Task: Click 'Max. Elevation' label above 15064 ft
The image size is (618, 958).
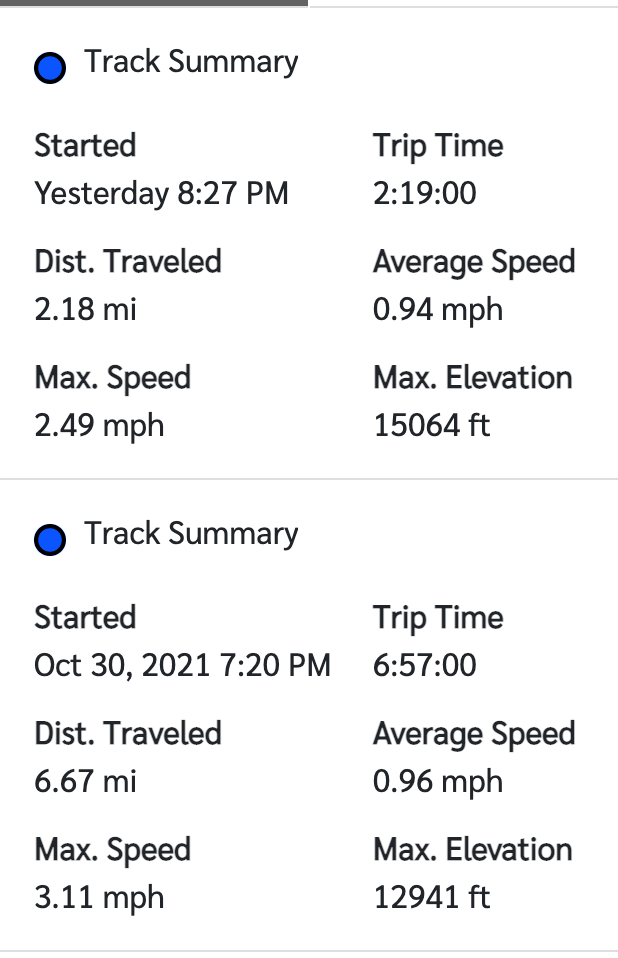Action: (473, 378)
